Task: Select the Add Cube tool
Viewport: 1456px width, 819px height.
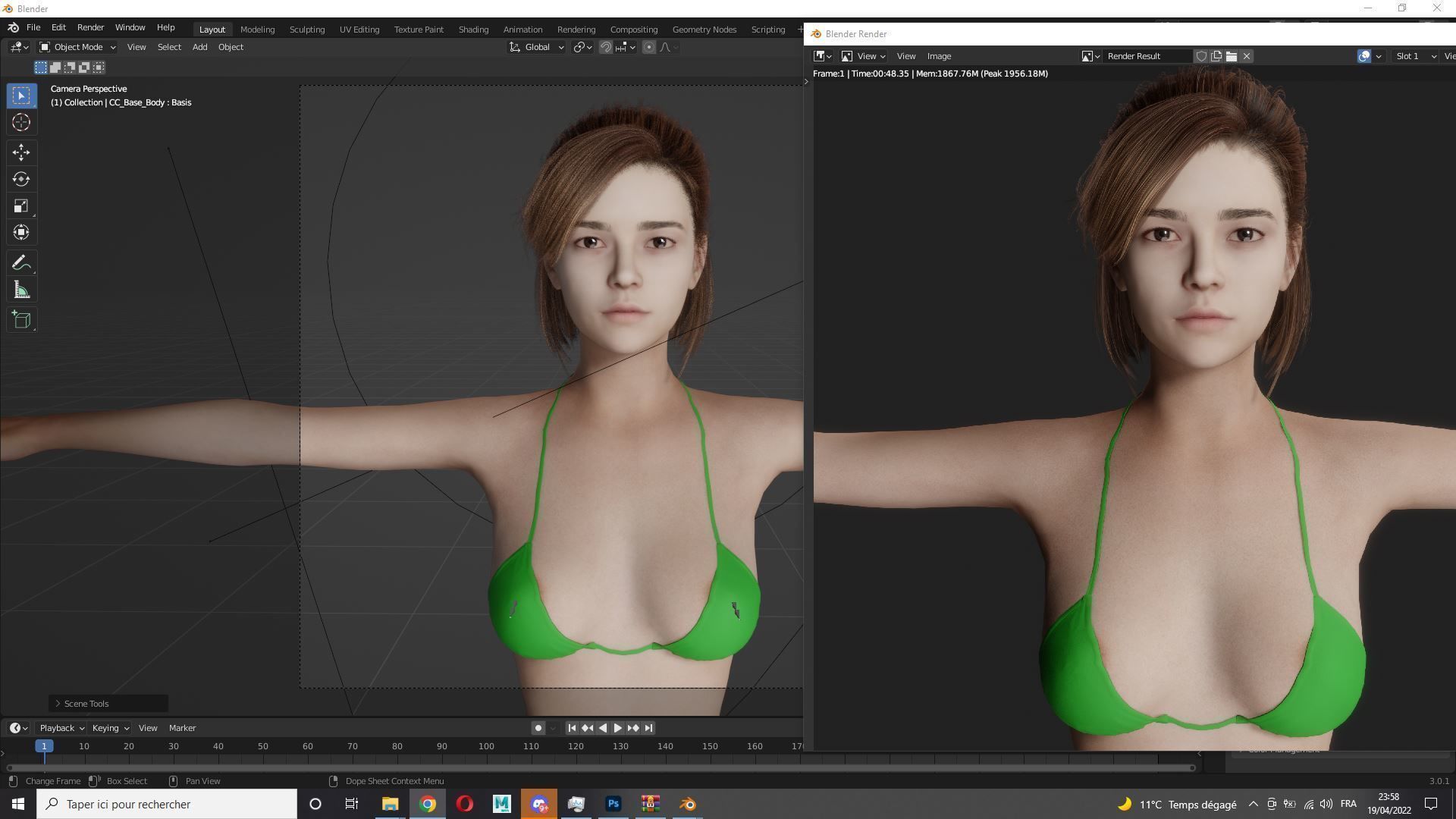Action: [21, 320]
